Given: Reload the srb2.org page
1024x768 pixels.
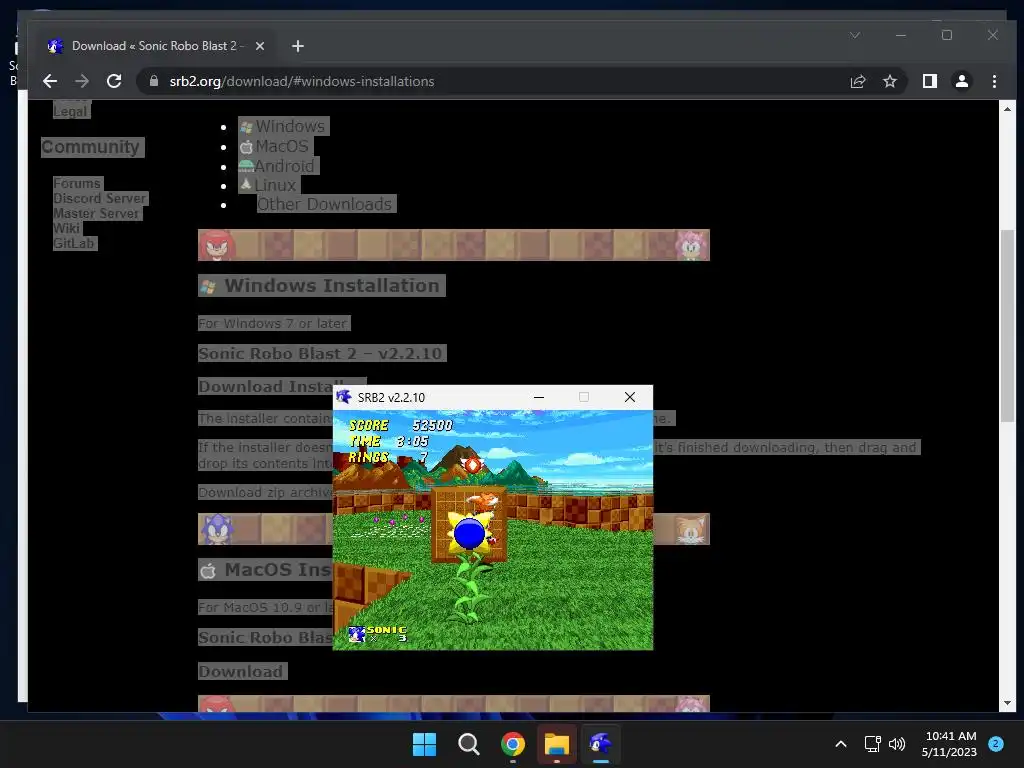Looking at the screenshot, I should 114,81.
